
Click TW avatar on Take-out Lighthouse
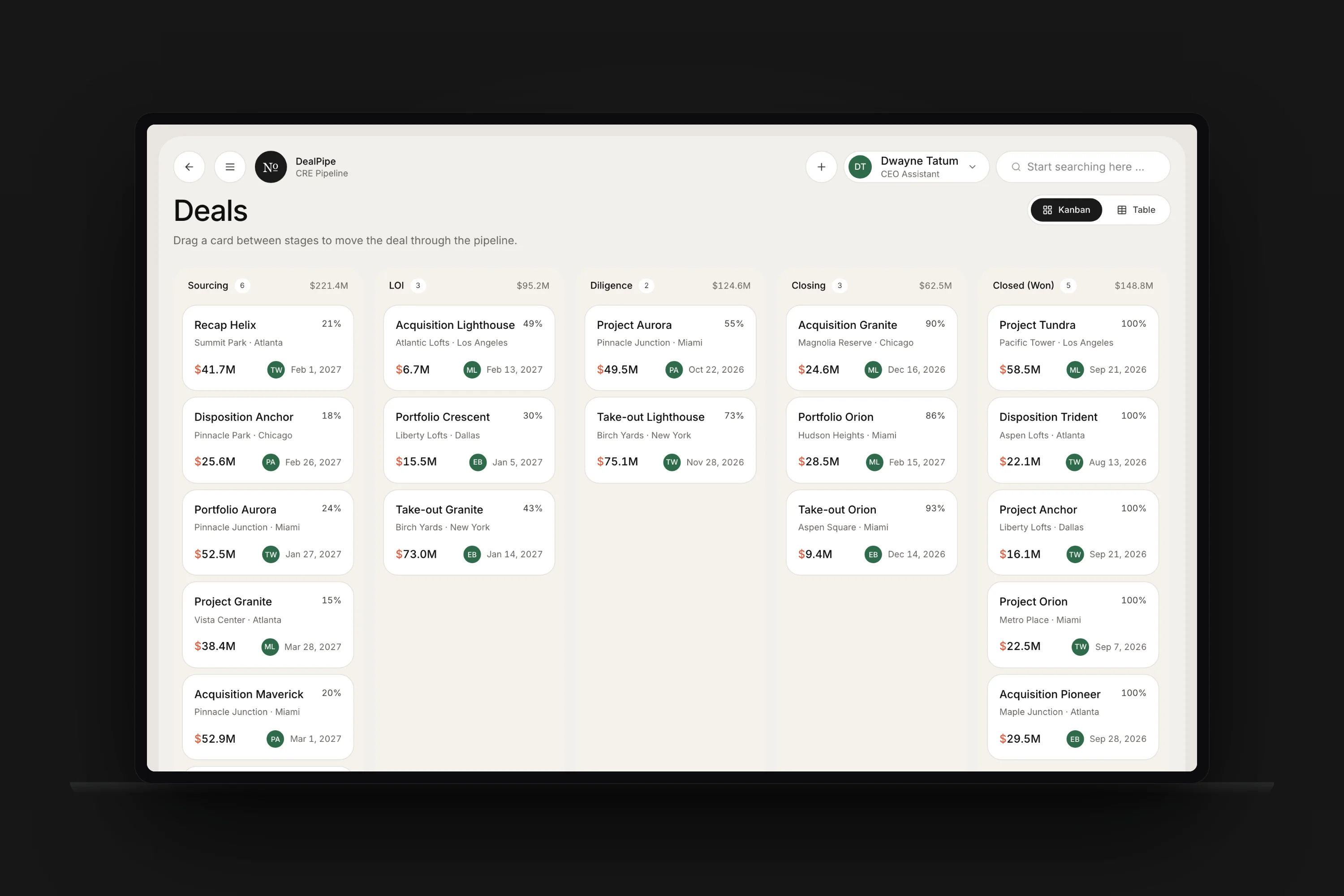coord(672,462)
